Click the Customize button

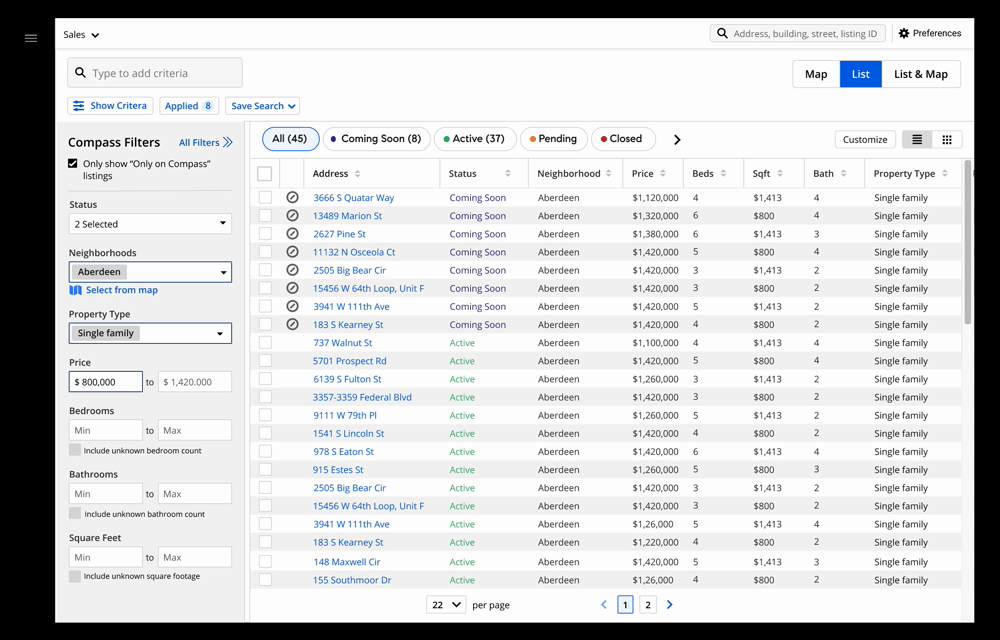tap(865, 140)
